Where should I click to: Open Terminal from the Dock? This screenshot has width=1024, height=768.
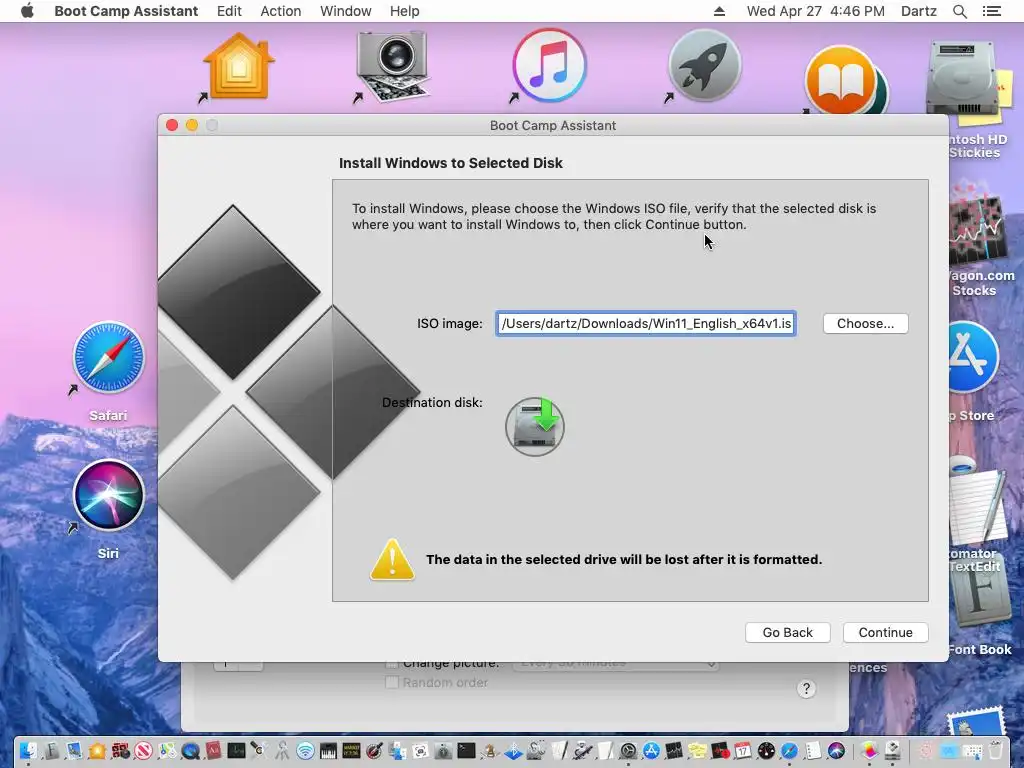(466, 750)
